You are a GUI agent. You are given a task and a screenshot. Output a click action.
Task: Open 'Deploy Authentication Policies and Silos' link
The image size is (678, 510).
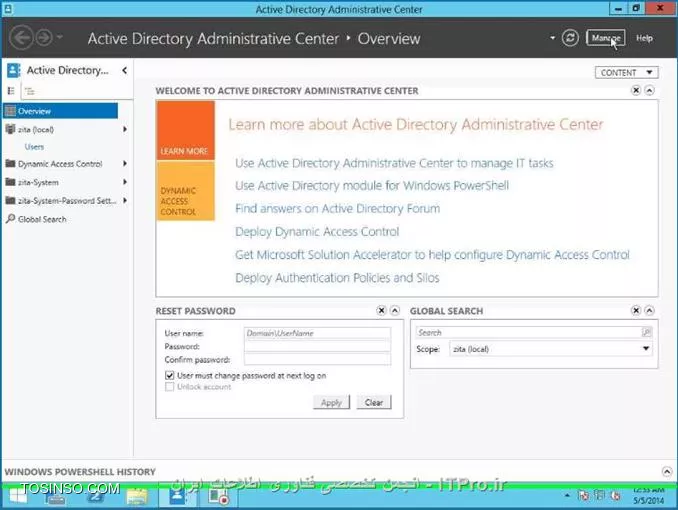[337, 278]
